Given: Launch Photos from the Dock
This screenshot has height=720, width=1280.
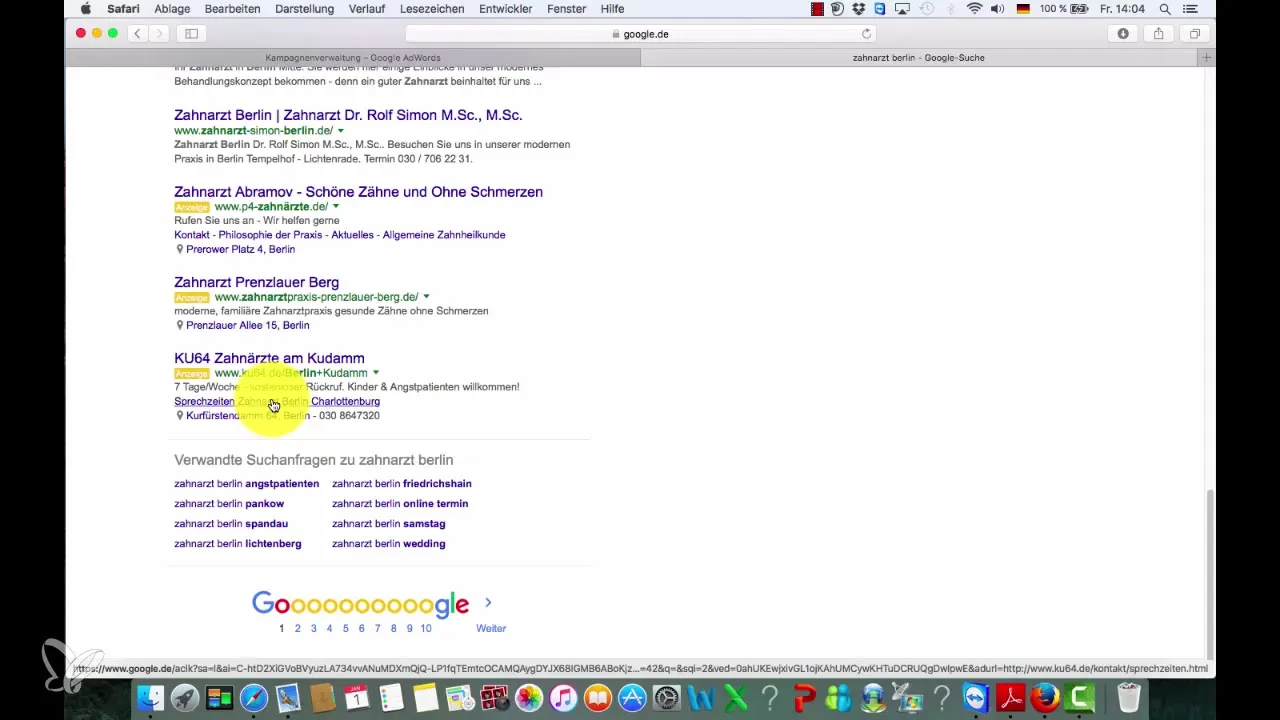Looking at the screenshot, I should pyautogui.click(x=529, y=697).
